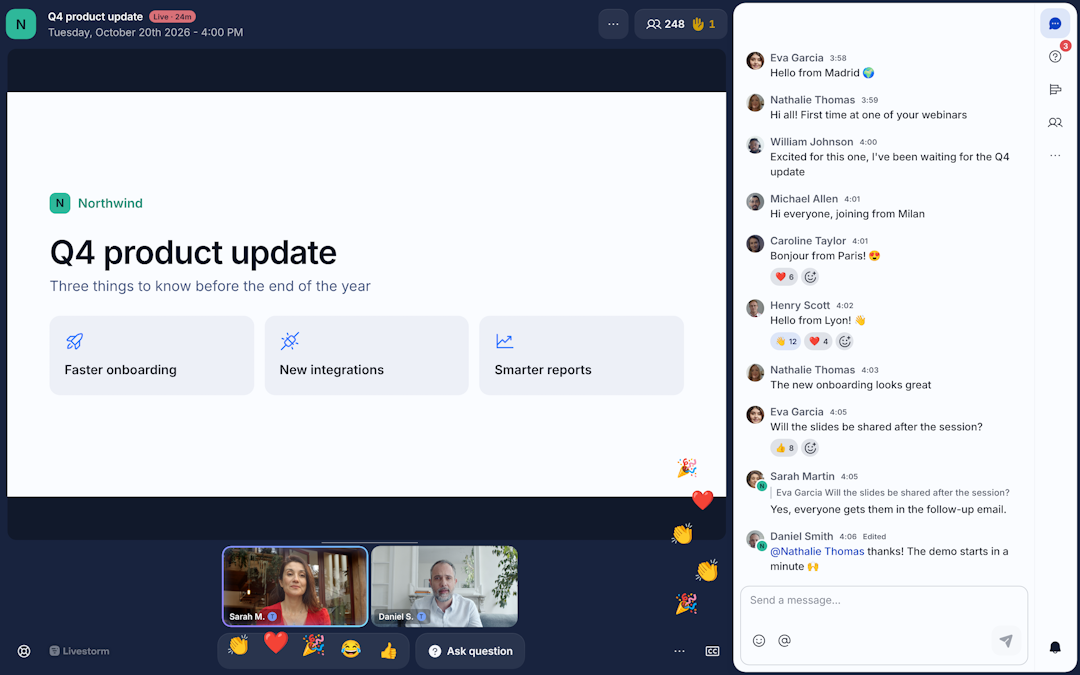Open the questions tab with 3 badge
Screen dimensions: 1080x675
click(x=1055, y=56)
